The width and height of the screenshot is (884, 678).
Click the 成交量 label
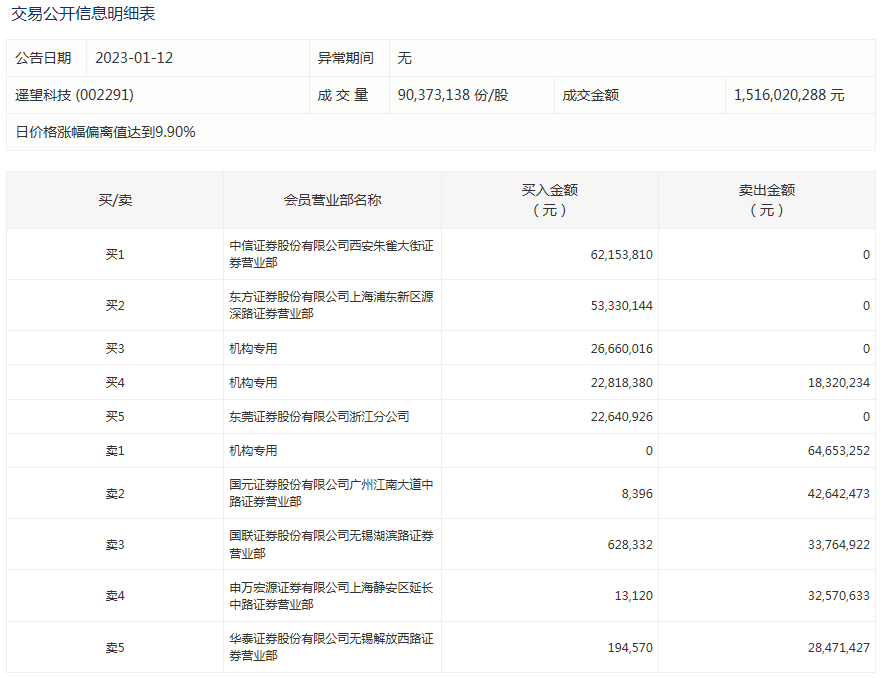[x=343, y=95]
